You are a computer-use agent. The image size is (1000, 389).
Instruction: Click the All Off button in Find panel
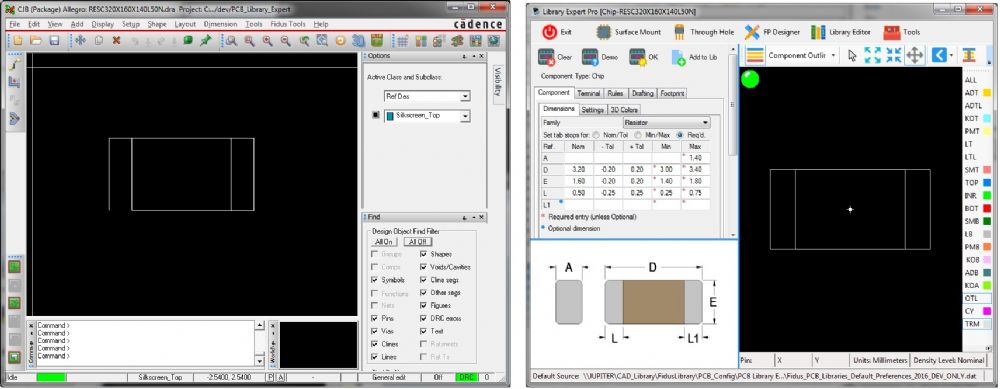click(x=418, y=242)
